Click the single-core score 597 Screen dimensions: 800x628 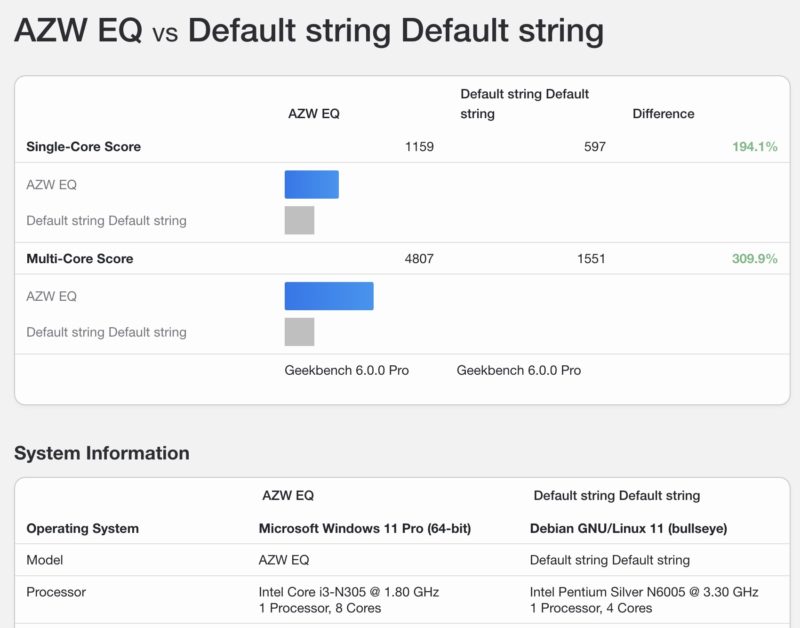[594, 147]
